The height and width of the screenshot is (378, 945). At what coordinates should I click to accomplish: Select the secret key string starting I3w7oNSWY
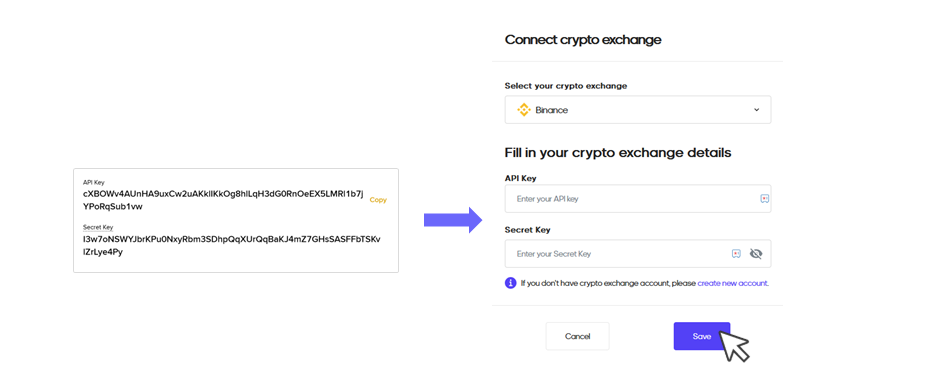click(232, 246)
